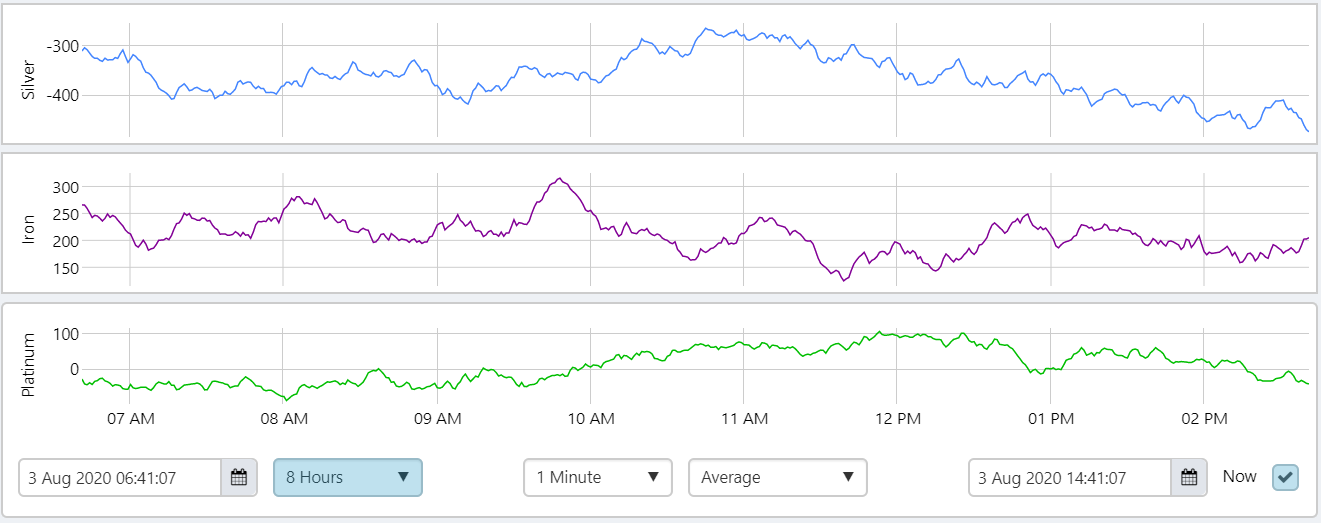Toggle the Now checkbox
Screen dimensions: 1321x523
coord(1285,477)
